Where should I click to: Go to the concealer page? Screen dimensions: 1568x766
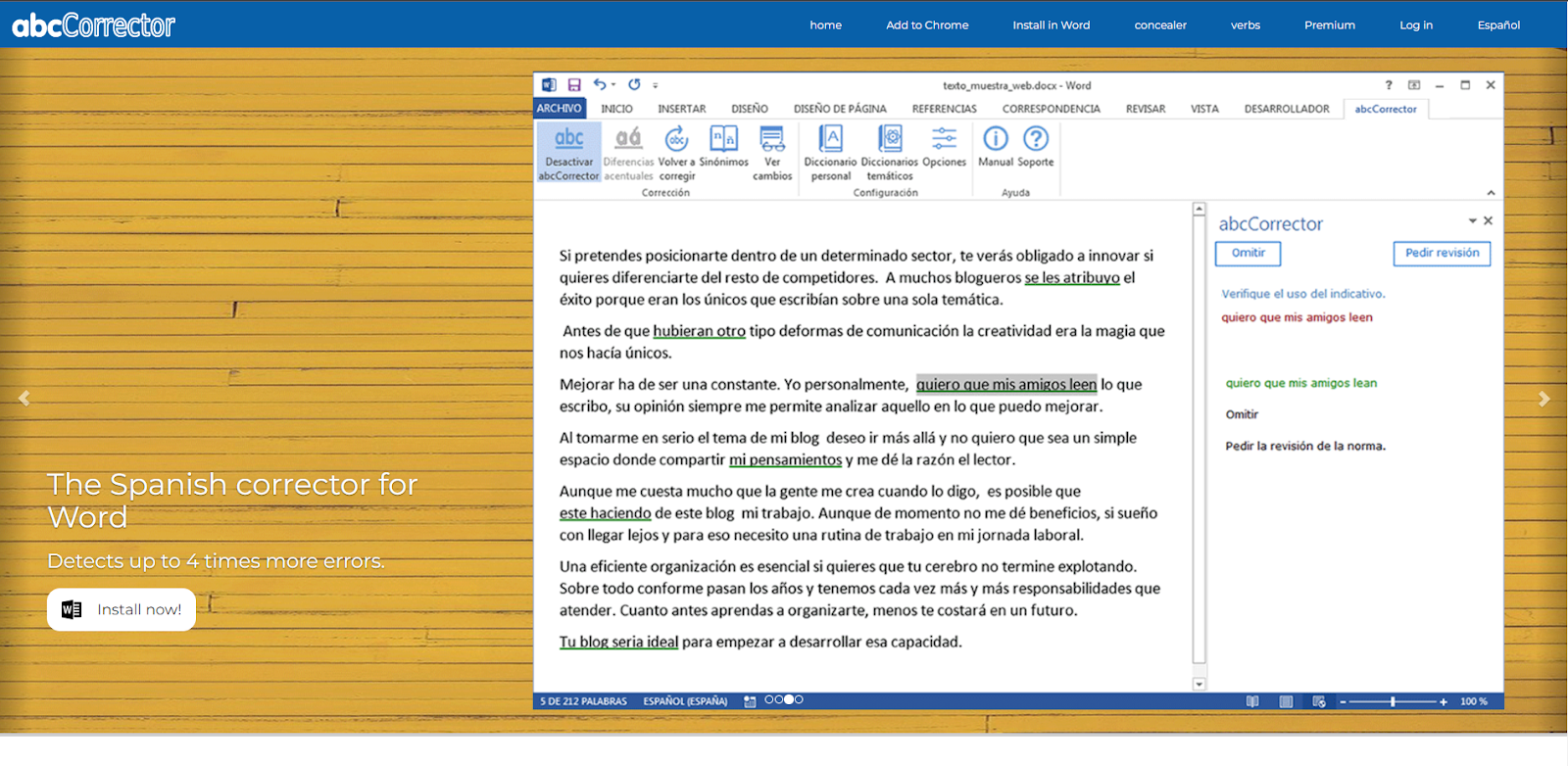tap(1160, 25)
